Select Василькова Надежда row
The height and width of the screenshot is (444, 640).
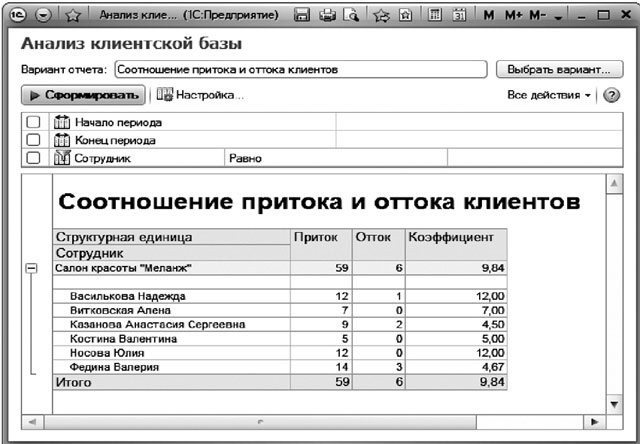pyautogui.click(x=280, y=296)
